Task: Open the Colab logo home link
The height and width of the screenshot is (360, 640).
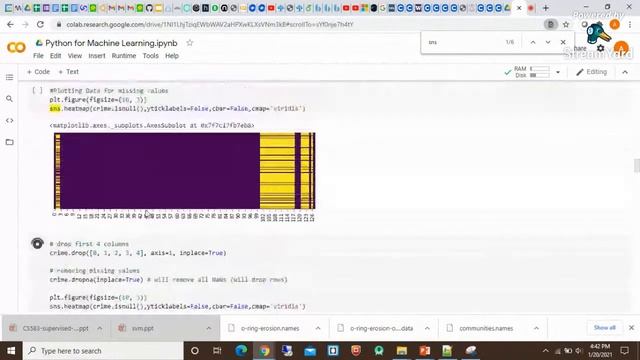Action: coord(16,47)
